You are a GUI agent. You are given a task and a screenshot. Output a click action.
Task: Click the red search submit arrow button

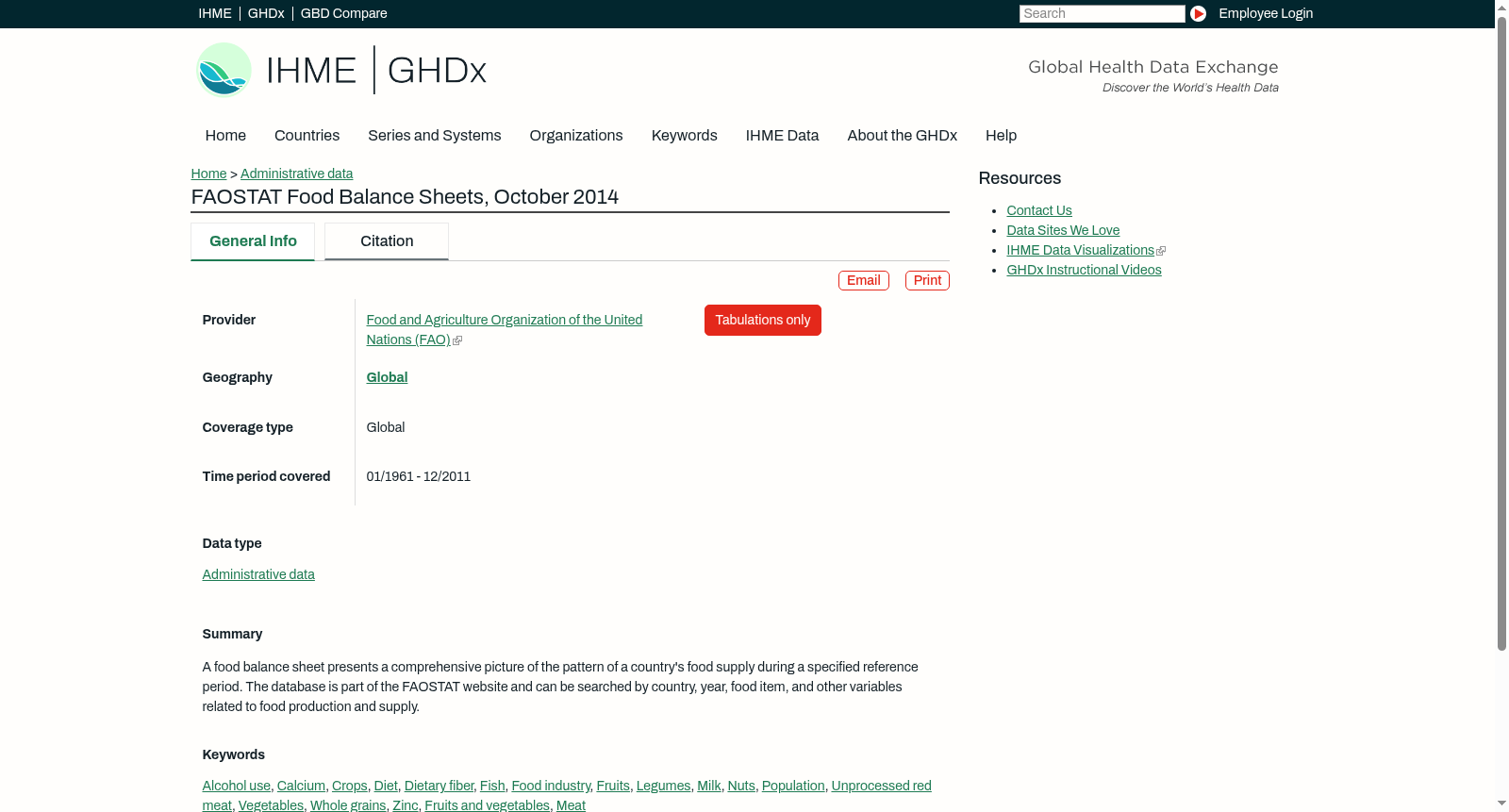(1198, 13)
